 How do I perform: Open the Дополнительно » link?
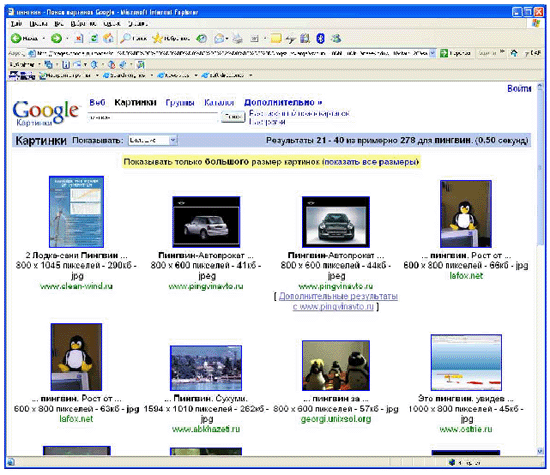pyautogui.click(x=283, y=102)
